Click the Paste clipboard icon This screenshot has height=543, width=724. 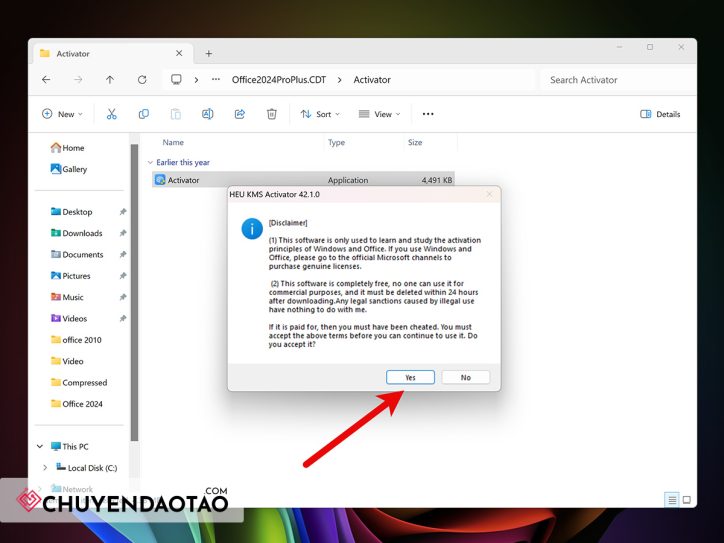point(175,114)
